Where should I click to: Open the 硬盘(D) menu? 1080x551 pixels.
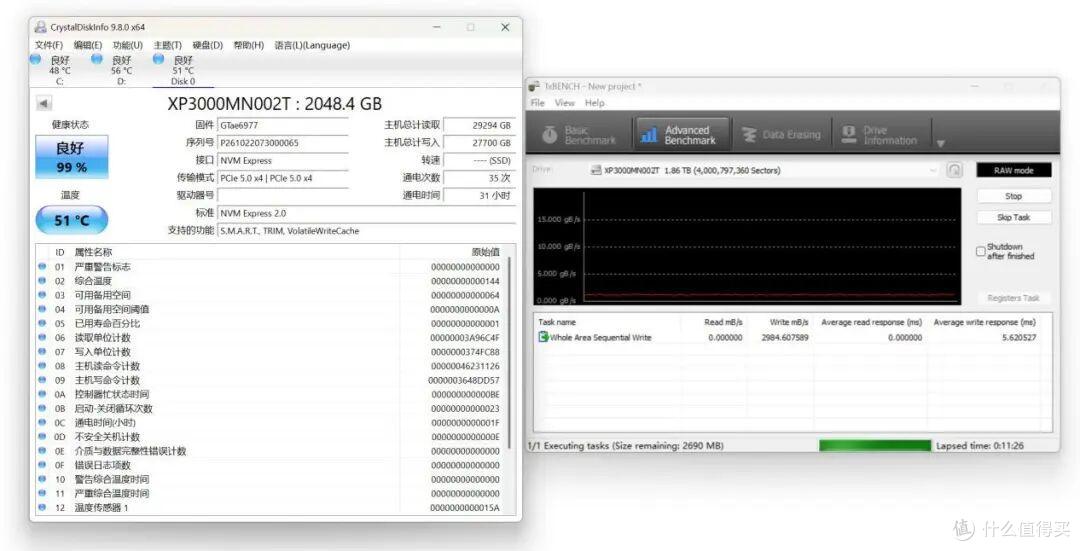(207, 45)
